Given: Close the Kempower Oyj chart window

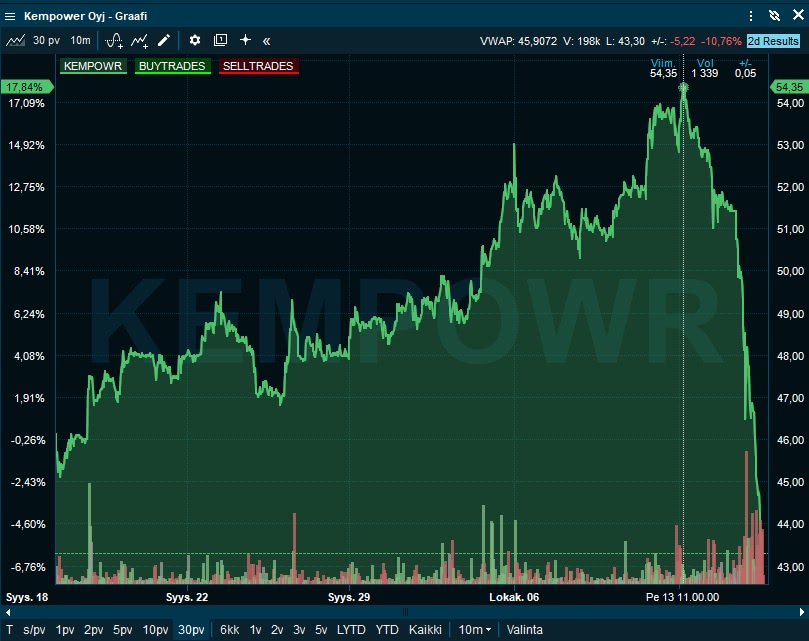Looking at the screenshot, I should [x=798, y=15].
